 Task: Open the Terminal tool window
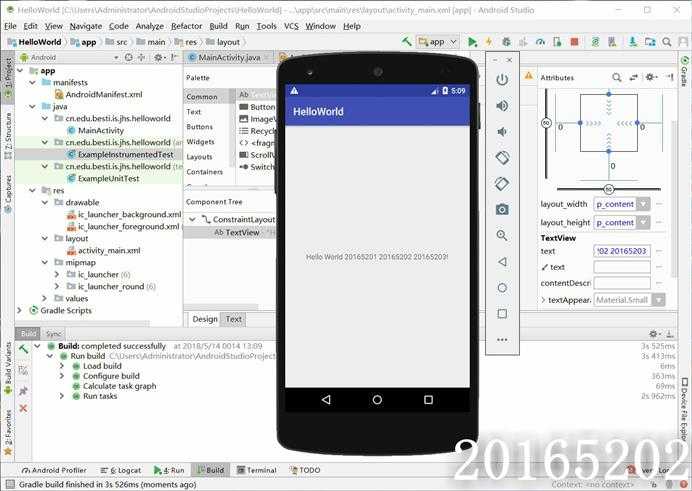tap(257, 470)
